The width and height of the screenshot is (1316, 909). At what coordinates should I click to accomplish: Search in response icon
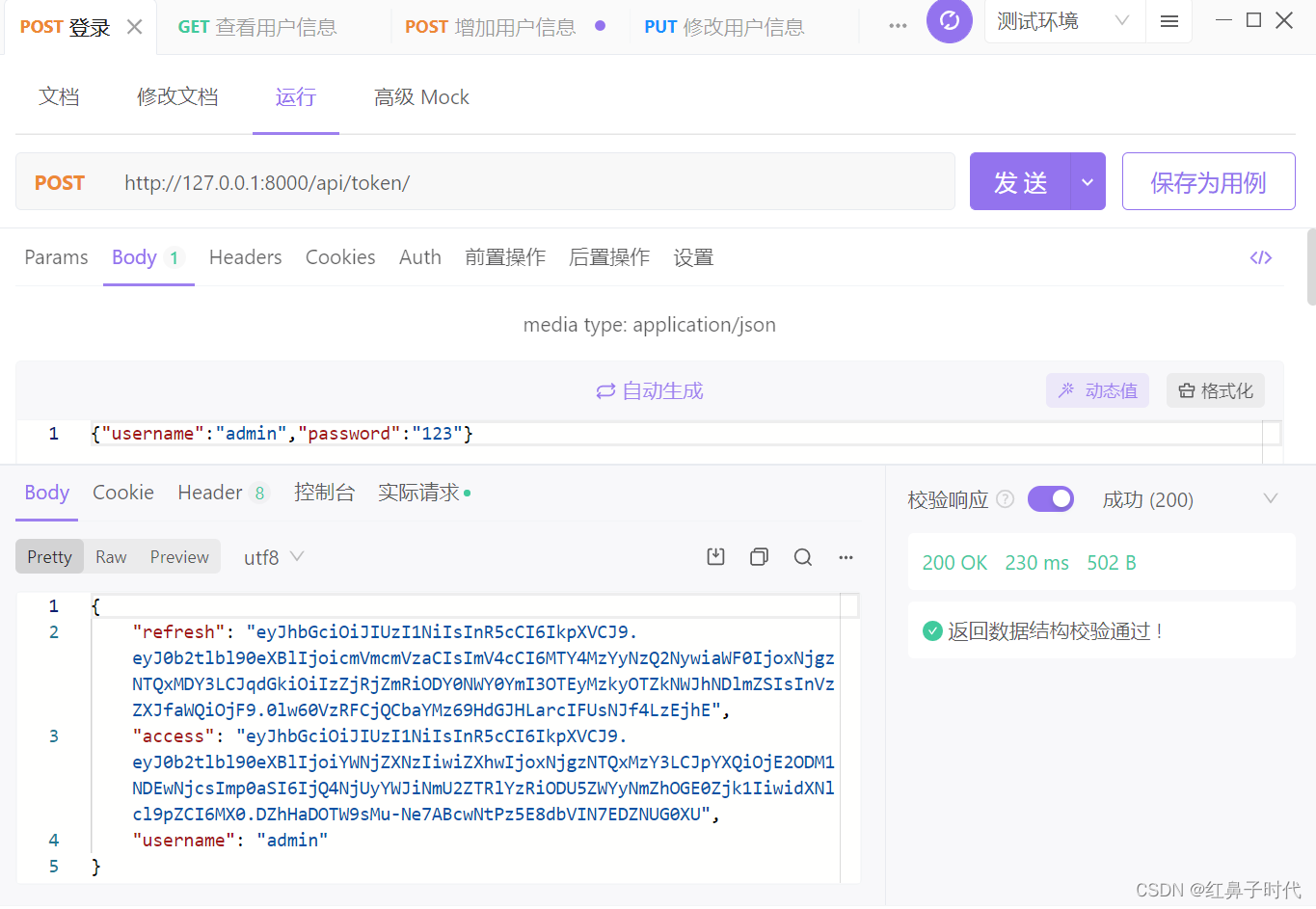(x=802, y=556)
